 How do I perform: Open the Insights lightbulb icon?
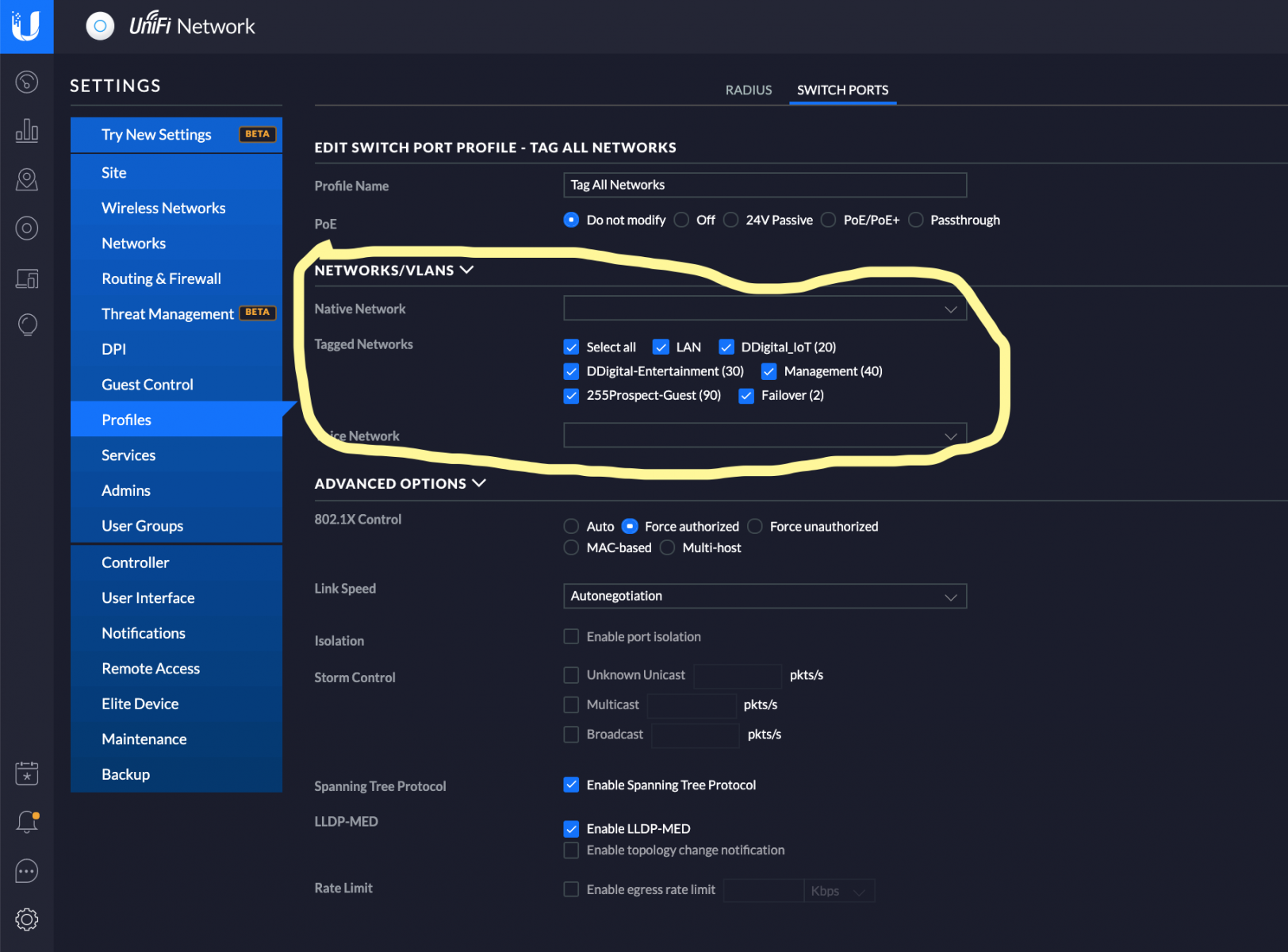pyautogui.click(x=27, y=325)
